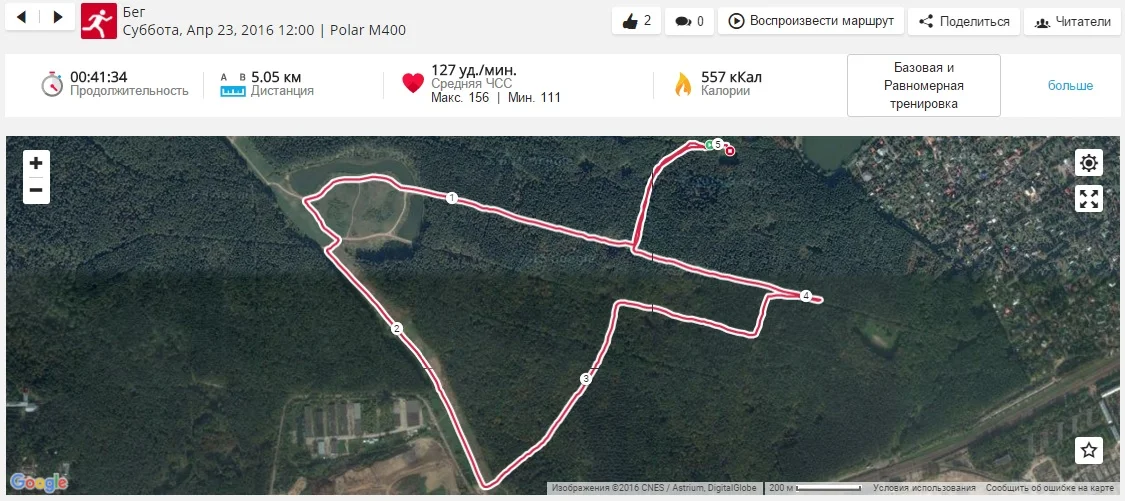The image size is (1125, 501).
Task: Like the workout with thumbs-up button
Action: pos(636,21)
